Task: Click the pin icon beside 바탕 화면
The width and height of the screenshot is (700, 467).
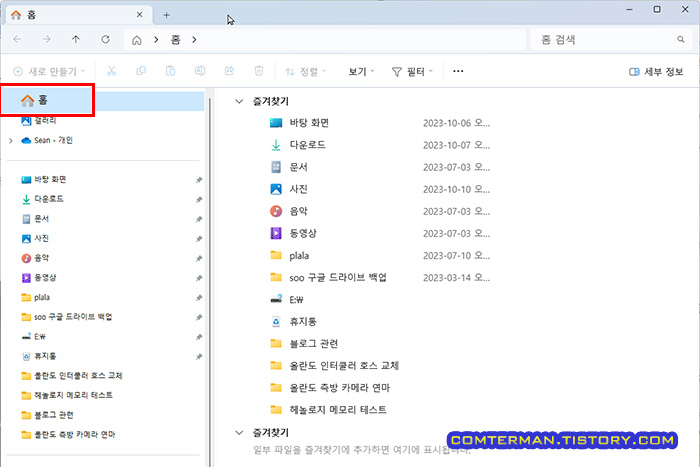Action: click(x=199, y=180)
